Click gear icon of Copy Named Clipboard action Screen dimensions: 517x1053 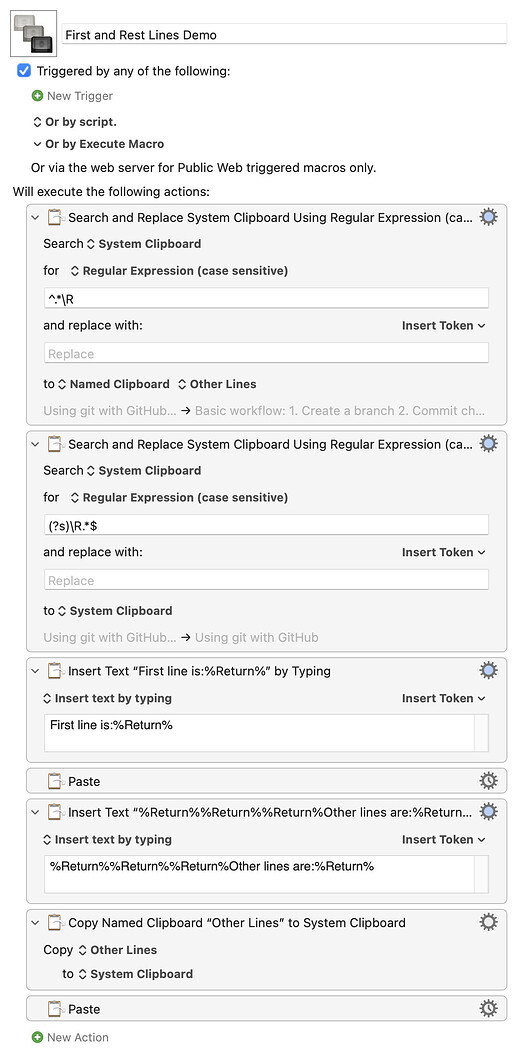point(488,923)
